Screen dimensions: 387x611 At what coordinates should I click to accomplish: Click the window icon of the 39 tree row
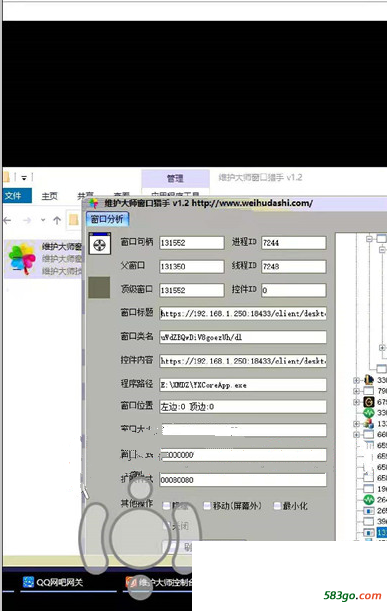point(369,521)
